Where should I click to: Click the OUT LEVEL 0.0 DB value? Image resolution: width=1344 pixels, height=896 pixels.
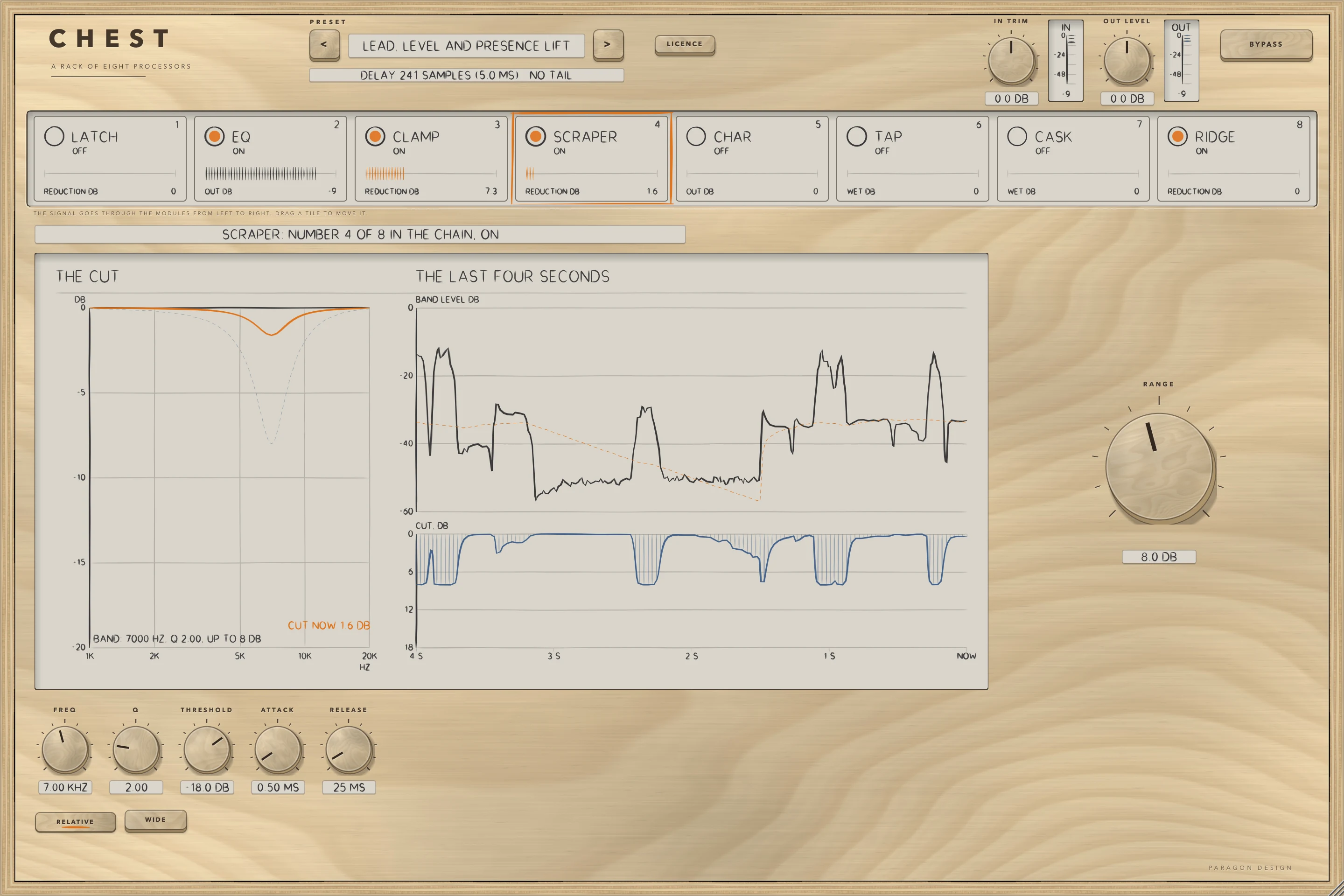point(1127,98)
